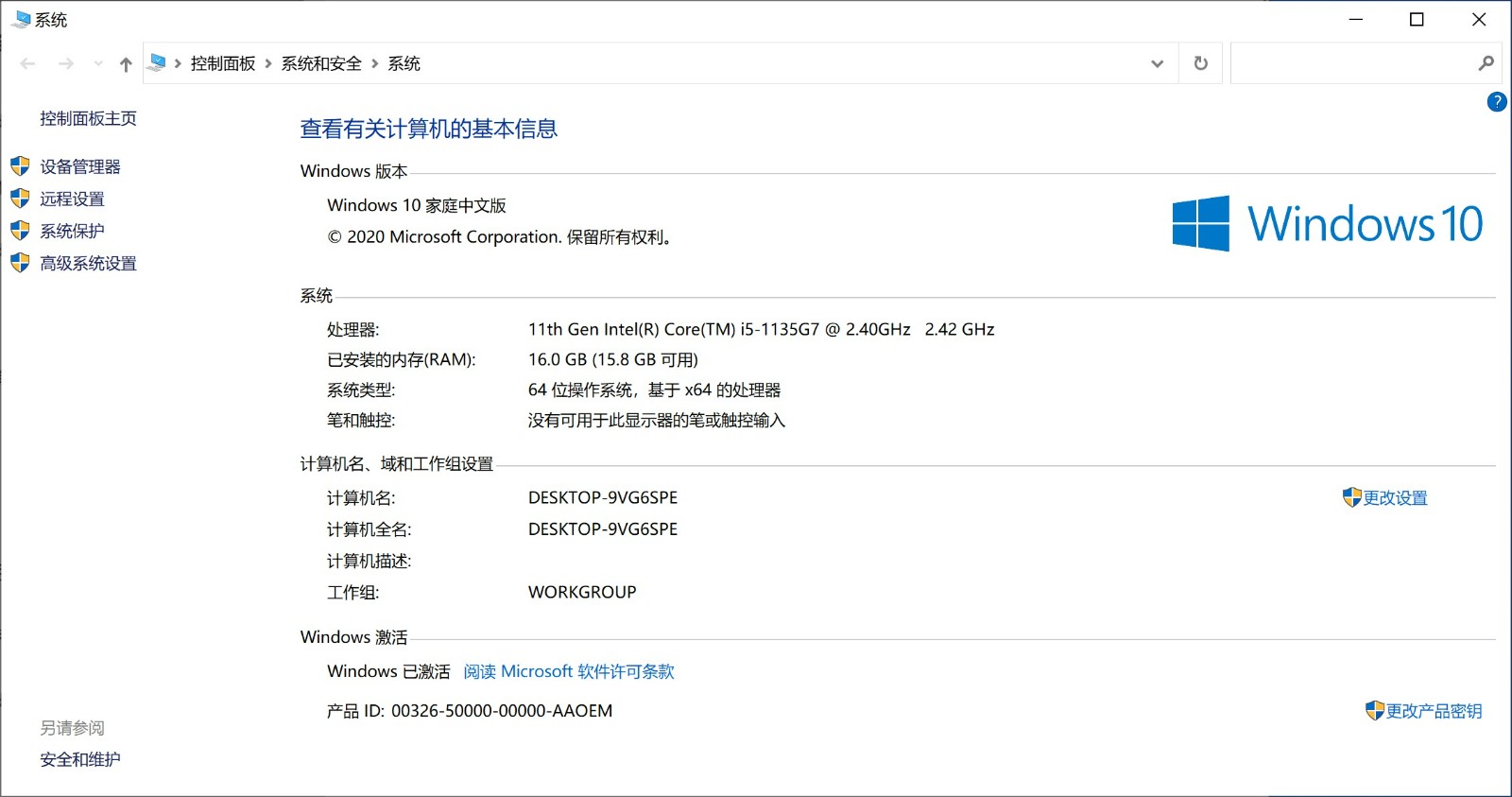Click the Windows 10 logo
Viewport: 1512px width, 797px height.
(x=1328, y=223)
